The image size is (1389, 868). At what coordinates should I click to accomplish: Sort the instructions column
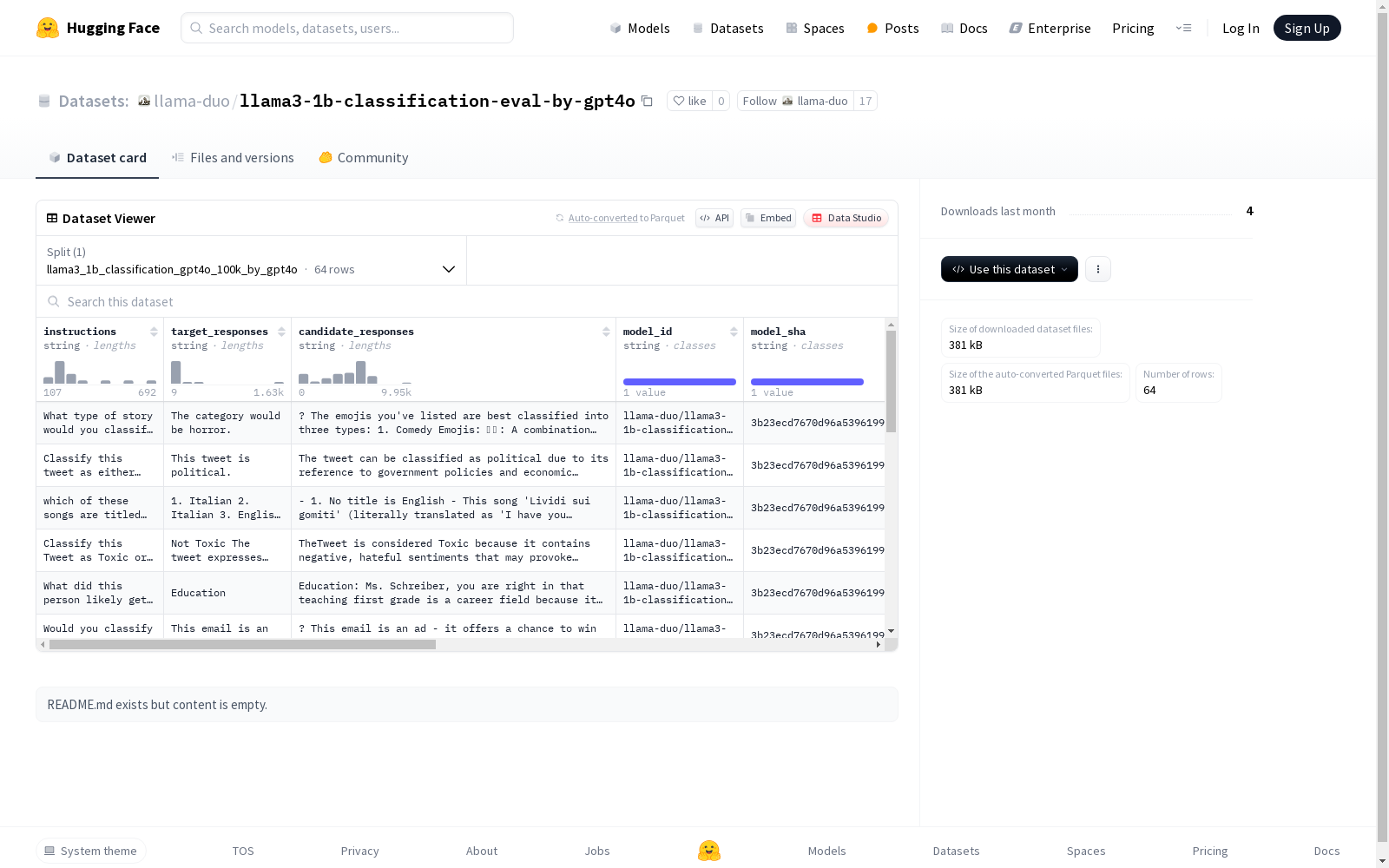tap(154, 332)
